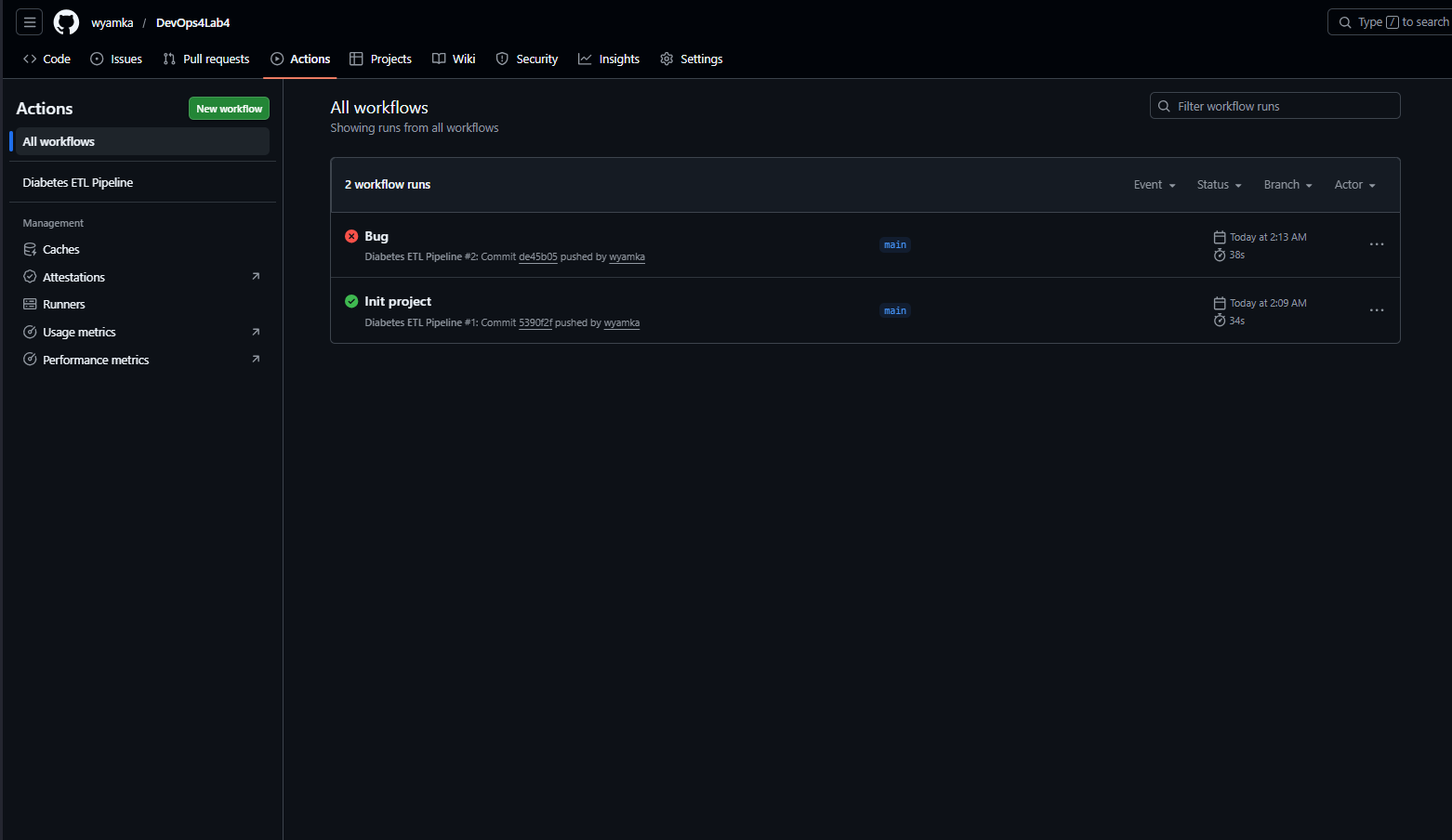Image resolution: width=1452 pixels, height=840 pixels.
Task: Open the DevOps4Lab4 repository link
Action: tap(193, 22)
